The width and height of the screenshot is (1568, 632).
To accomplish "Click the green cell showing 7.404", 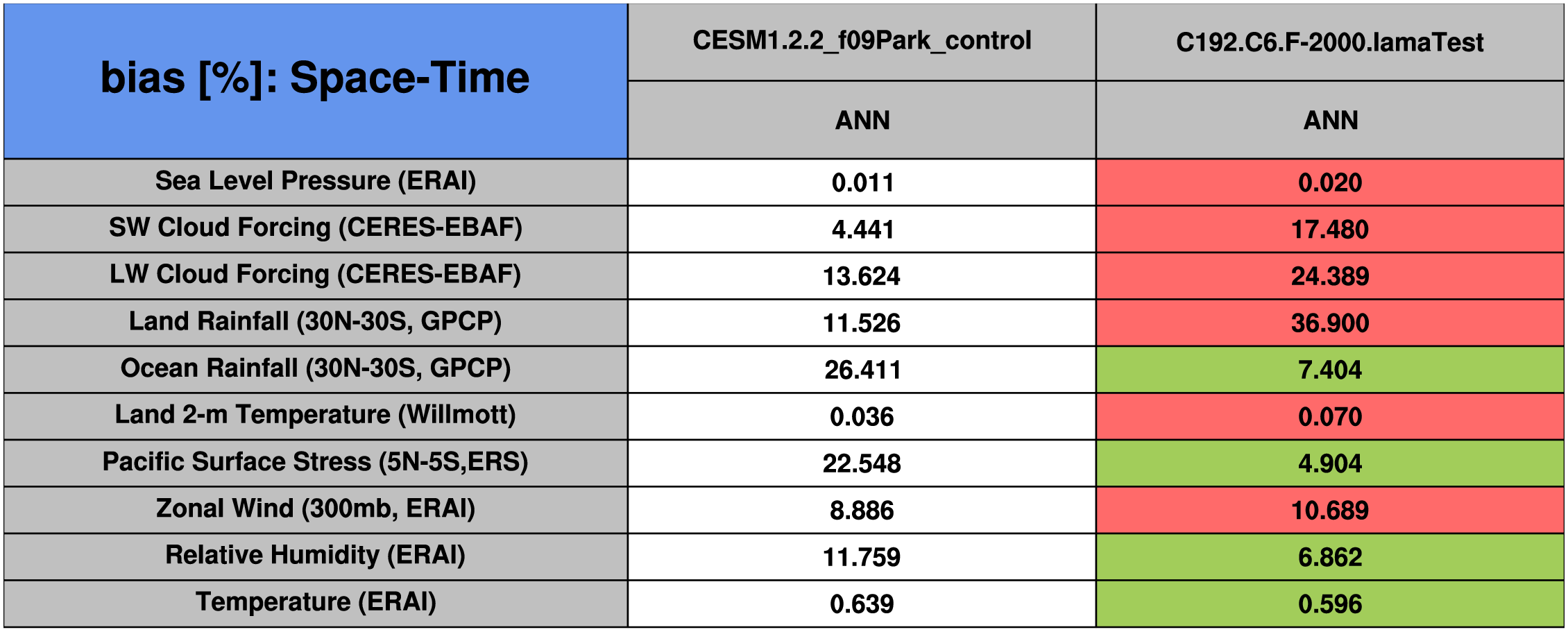I will click(1329, 370).
